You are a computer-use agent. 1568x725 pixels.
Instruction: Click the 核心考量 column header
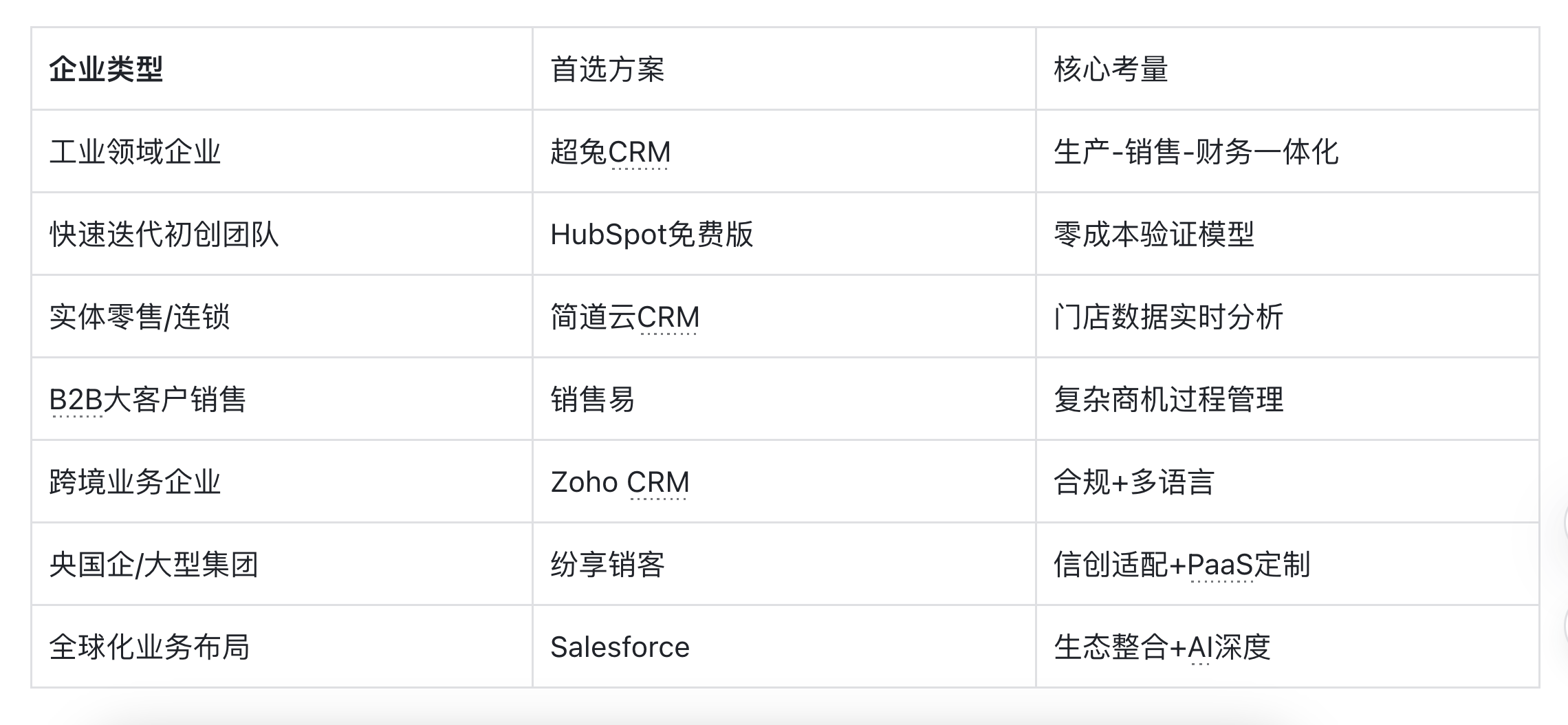click(x=1111, y=69)
